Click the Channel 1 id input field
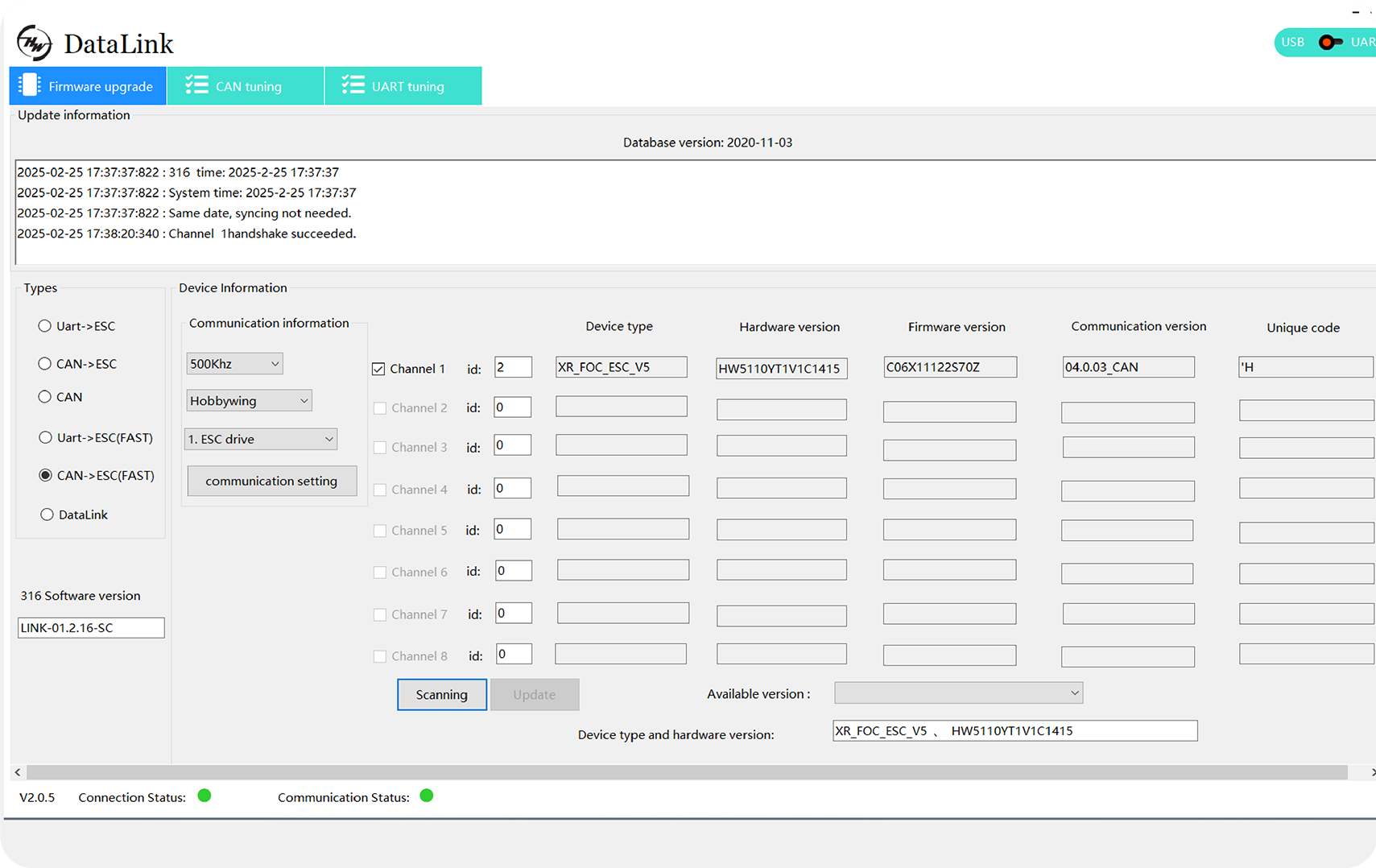 click(x=513, y=367)
